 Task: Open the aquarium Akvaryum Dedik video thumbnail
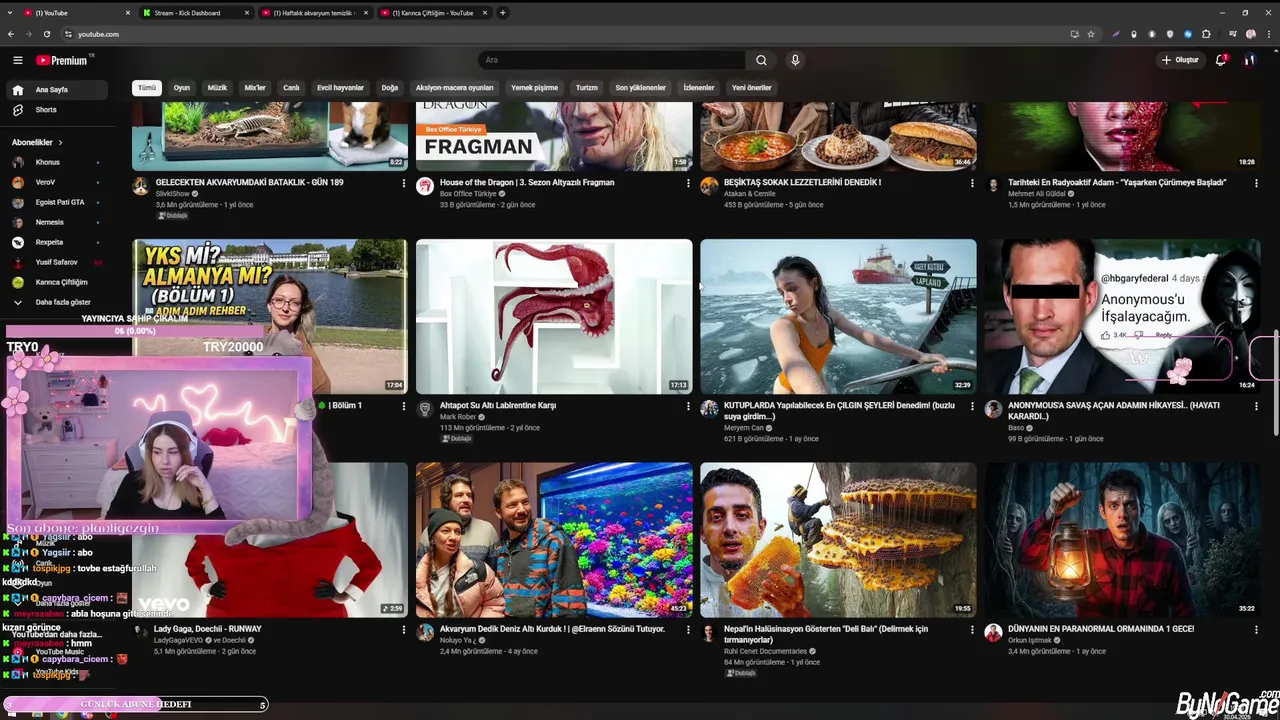pos(554,540)
